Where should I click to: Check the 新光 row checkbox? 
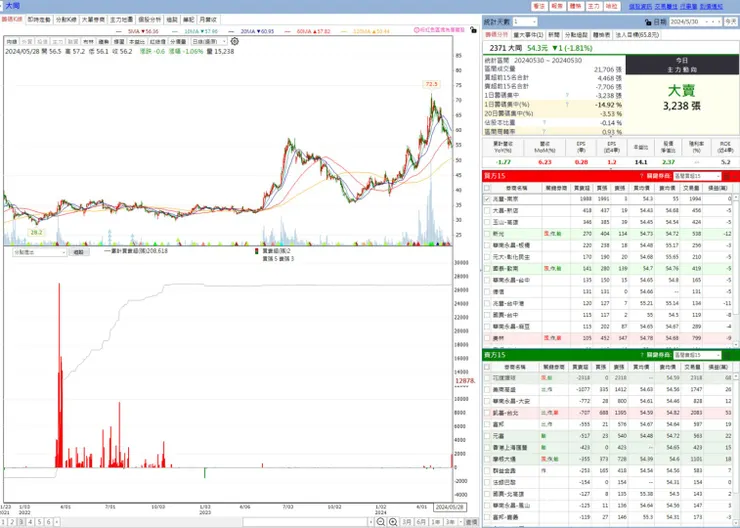(487, 234)
